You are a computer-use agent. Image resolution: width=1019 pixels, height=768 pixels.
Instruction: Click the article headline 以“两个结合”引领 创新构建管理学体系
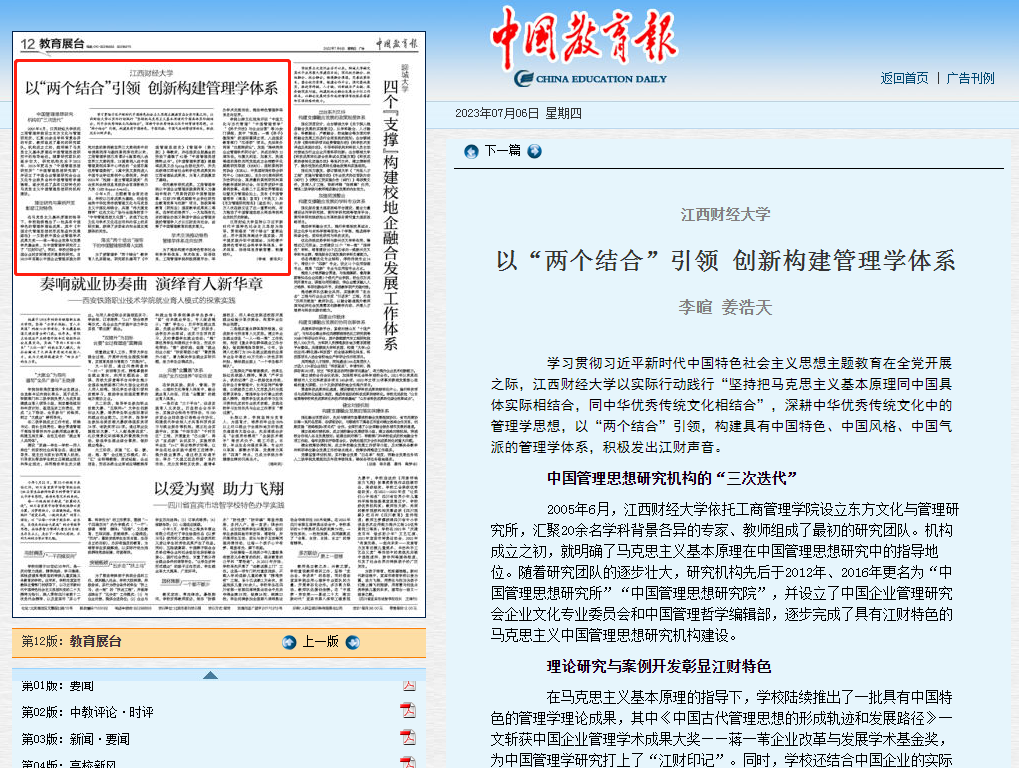pyautogui.click(x=725, y=261)
